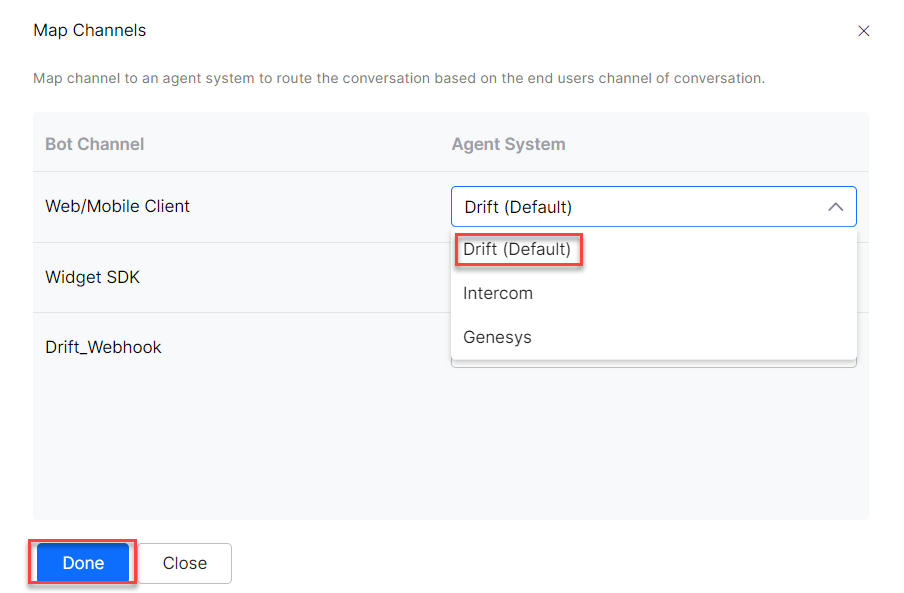Click blank footer space right of Close button
This screenshot has width=904, height=593.
(x=550, y=563)
